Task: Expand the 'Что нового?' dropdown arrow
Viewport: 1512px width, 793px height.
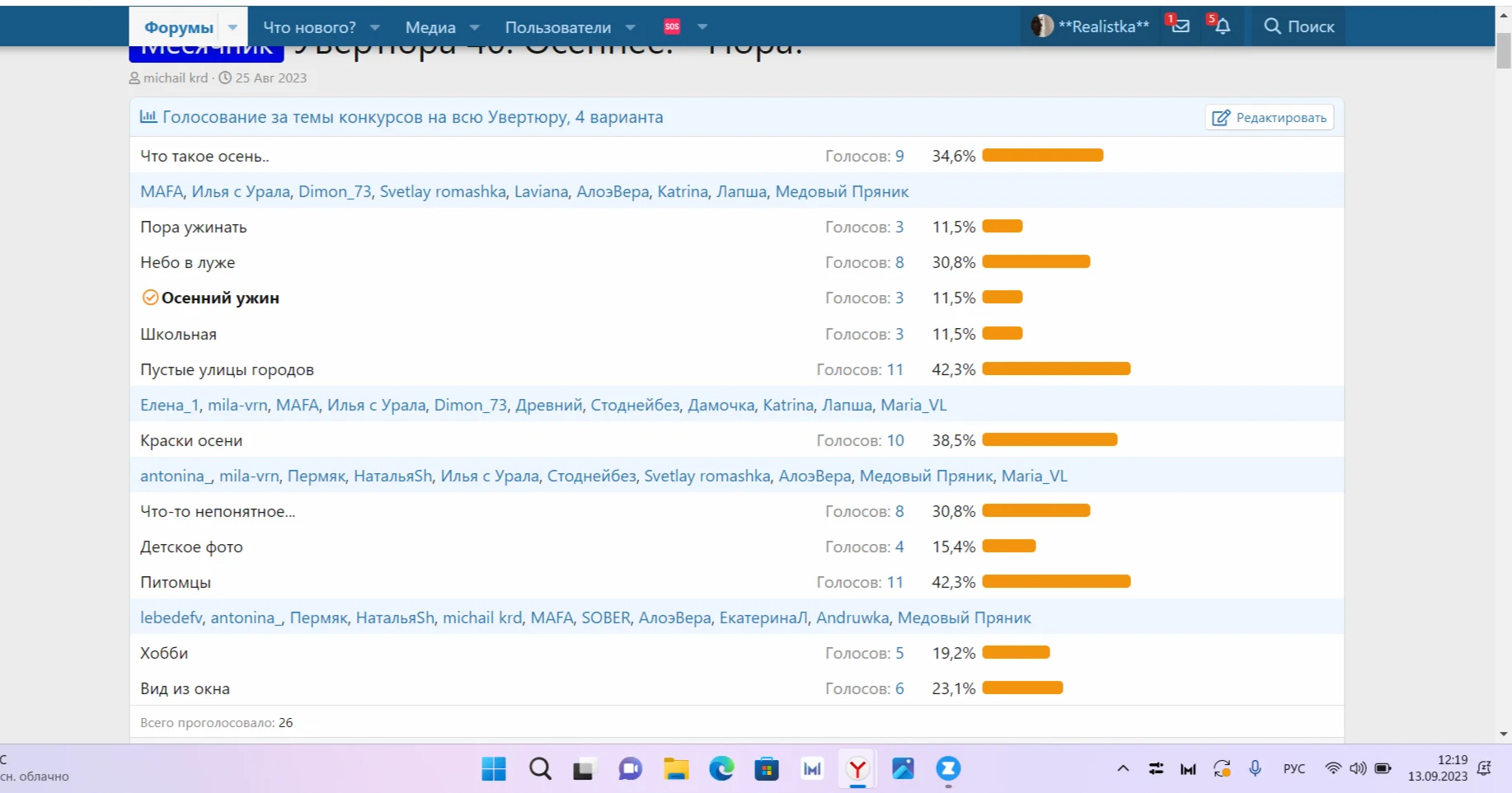Action: click(x=375, y=27)
